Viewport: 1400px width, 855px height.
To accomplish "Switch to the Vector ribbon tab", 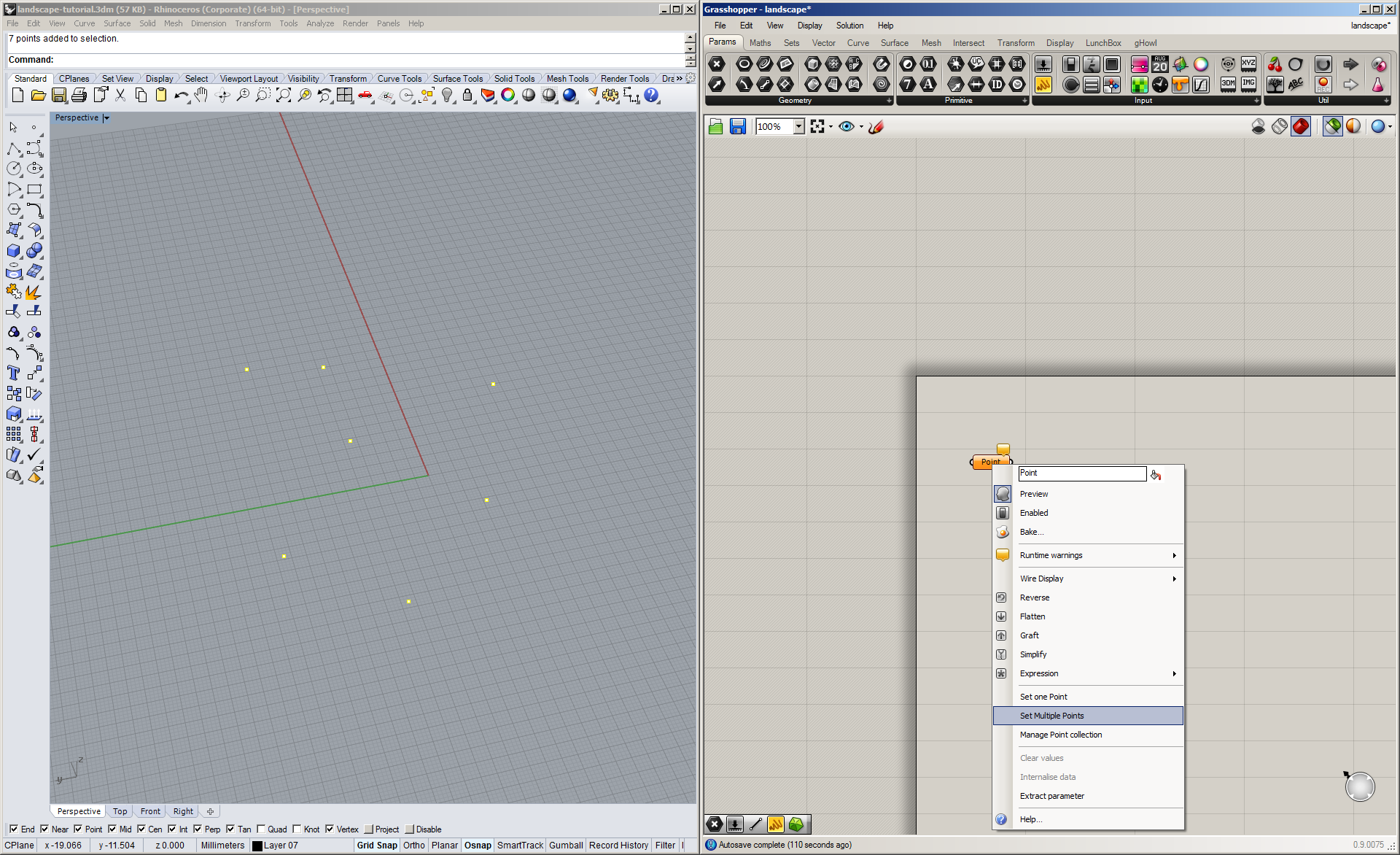I will tap(823, 43).
